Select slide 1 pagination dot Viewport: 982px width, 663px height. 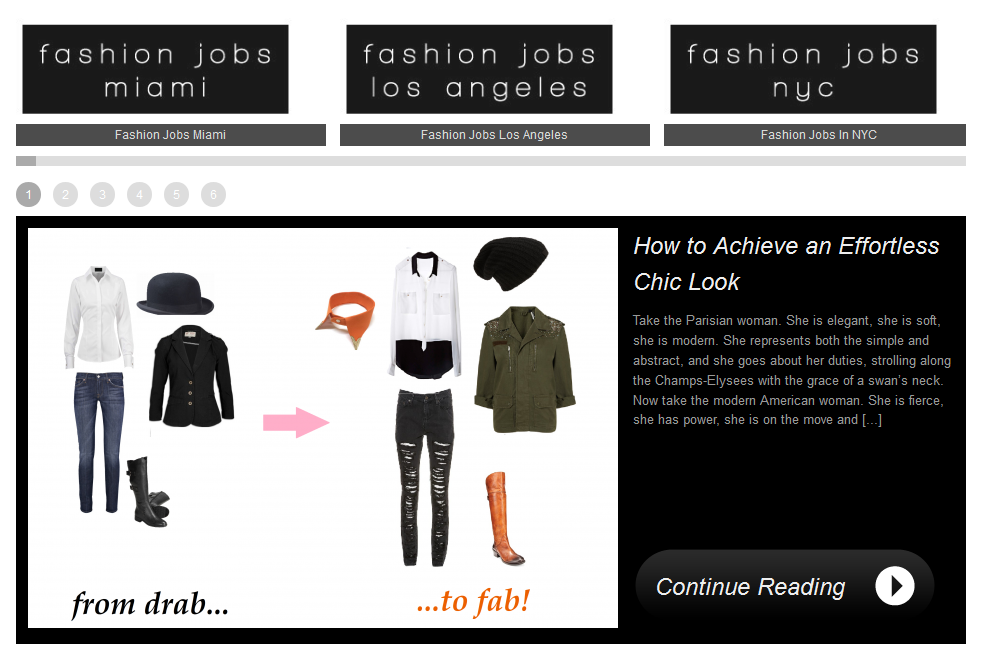[28, 195]
